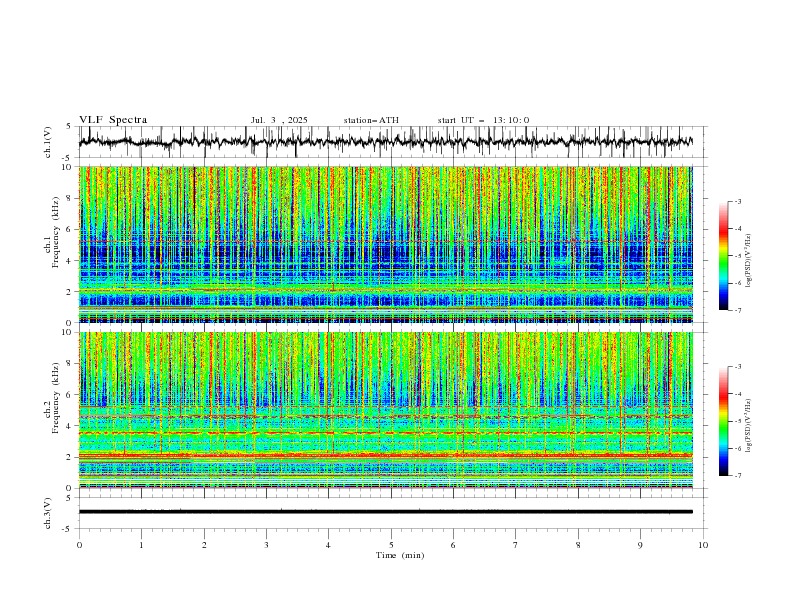This screenshot has height=612, width=792.
Task: Select the date text "Jul. 3, 2025"
Action: [279, 120]
